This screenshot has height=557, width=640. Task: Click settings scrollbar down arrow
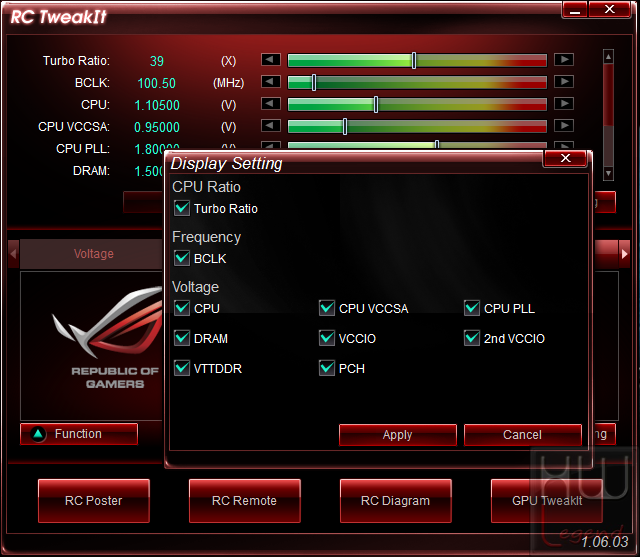(608, 173)
